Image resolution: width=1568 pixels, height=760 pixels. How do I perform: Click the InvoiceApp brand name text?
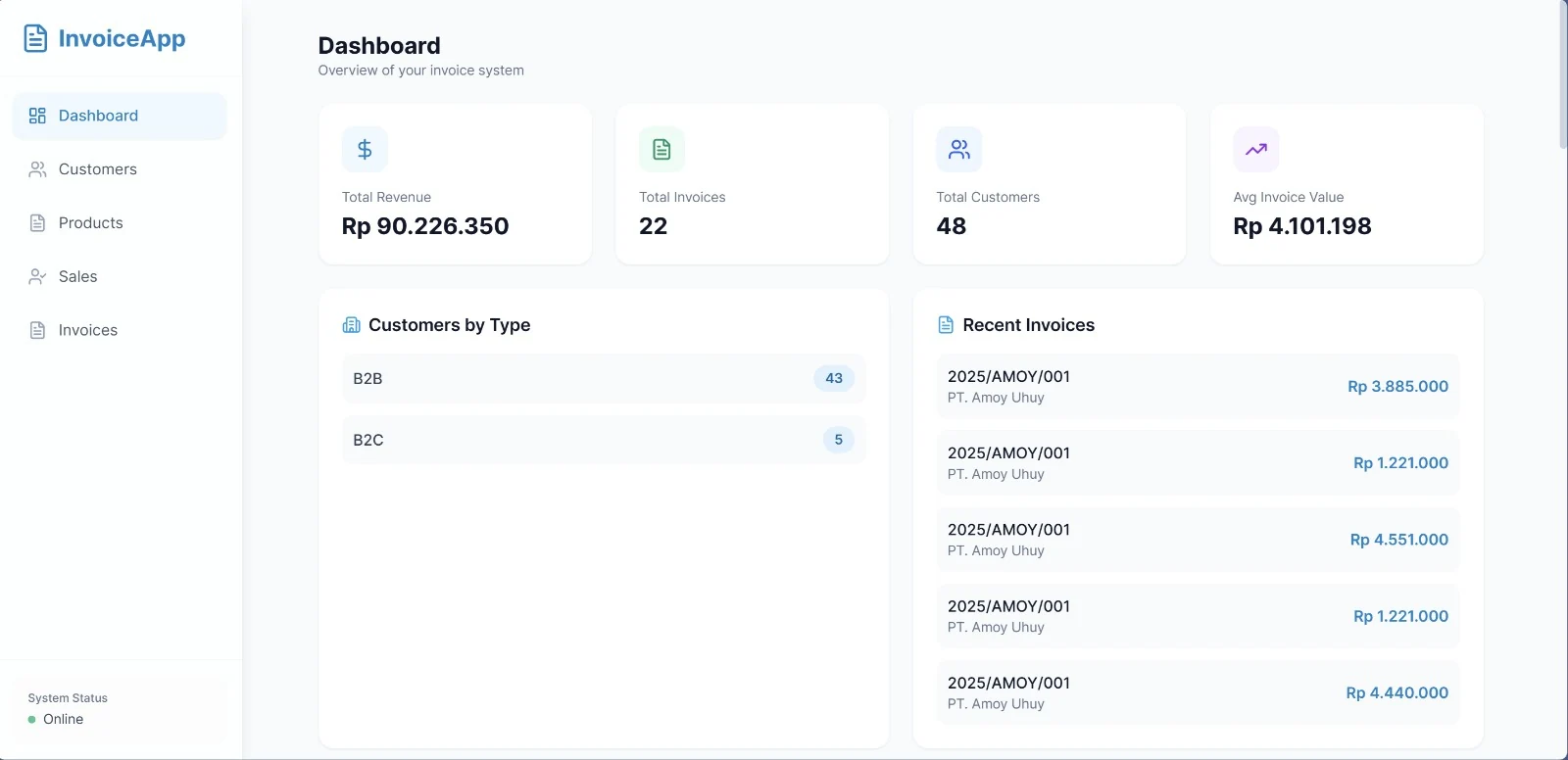point(122,38)
